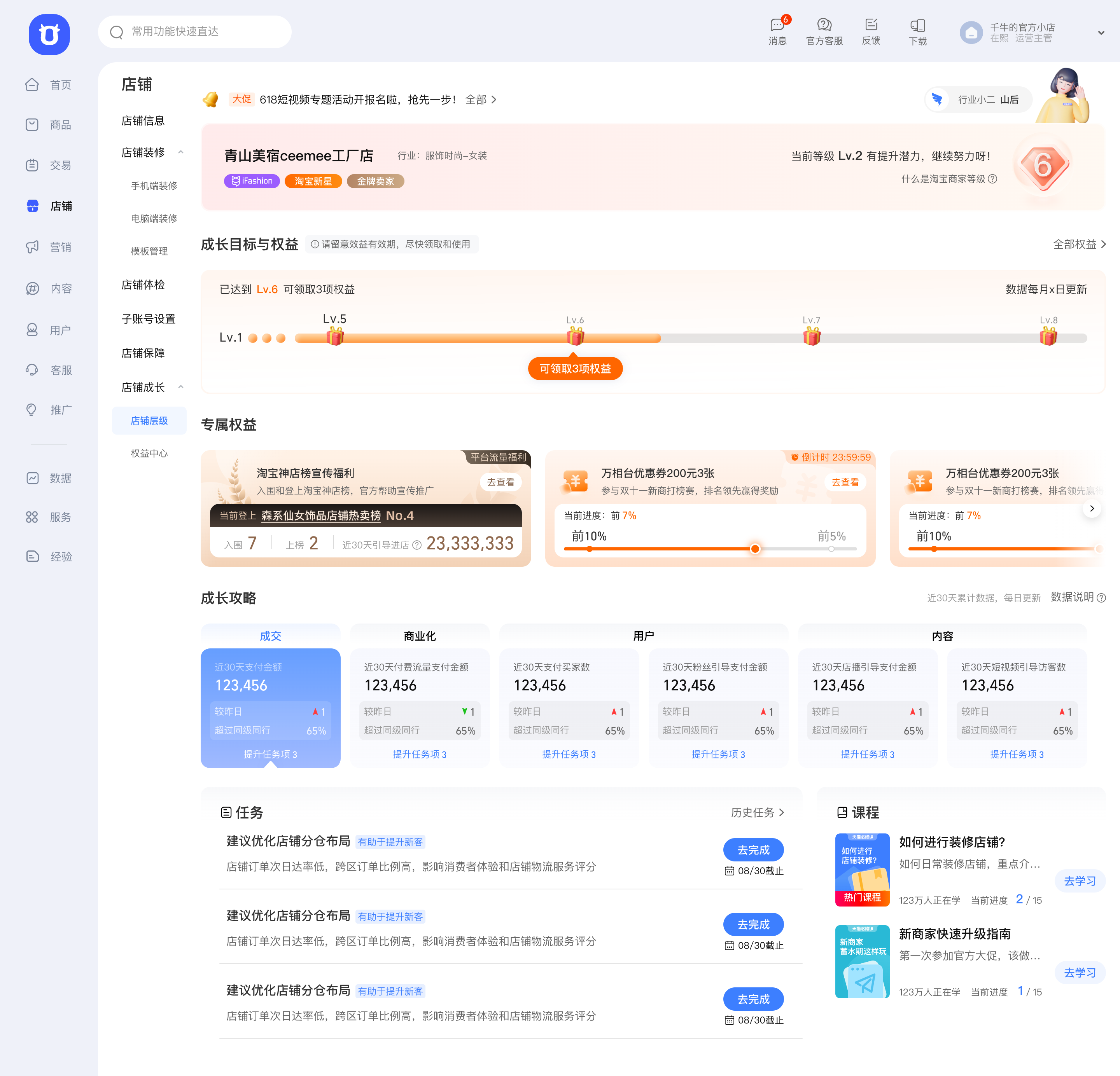Open the 下载 download icon
Image resolution: width=1120 pixels, height=1076 pixels.
(918, 25)
